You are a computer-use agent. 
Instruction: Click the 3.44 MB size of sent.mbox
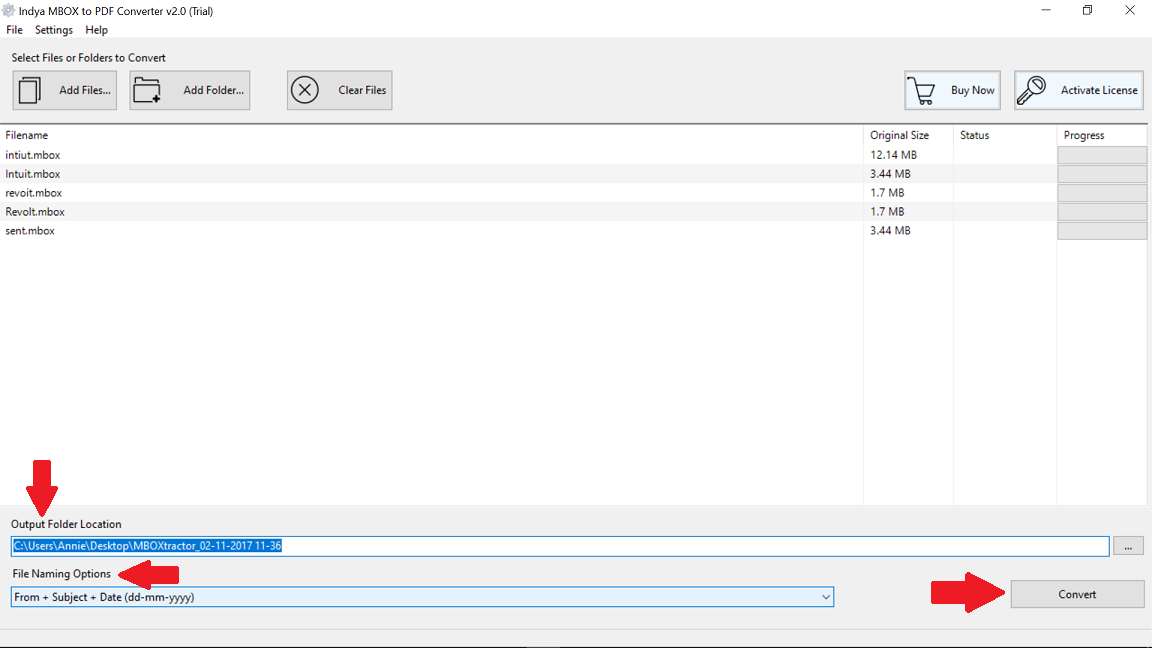[890, 231]
